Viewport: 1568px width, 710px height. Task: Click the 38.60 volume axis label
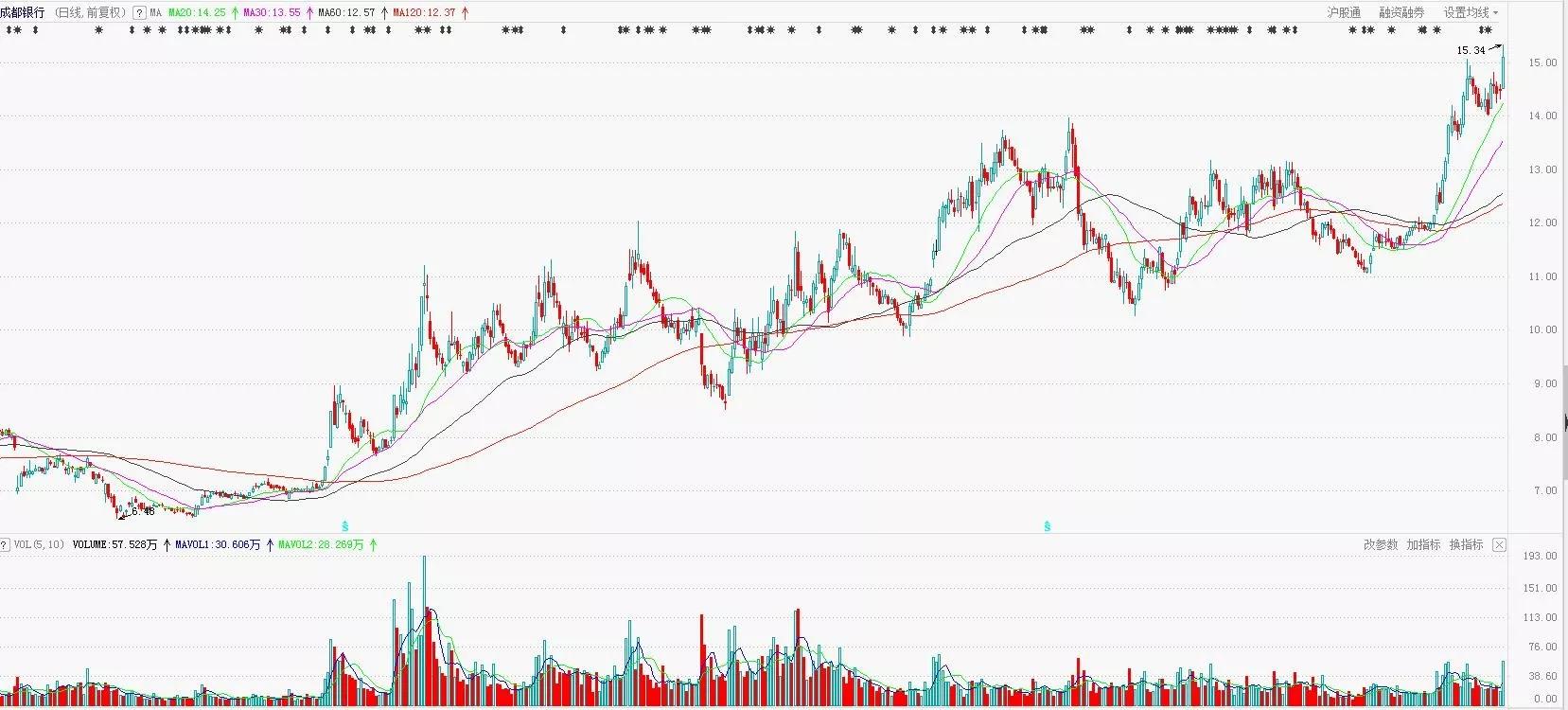(x=1542, y=677)
